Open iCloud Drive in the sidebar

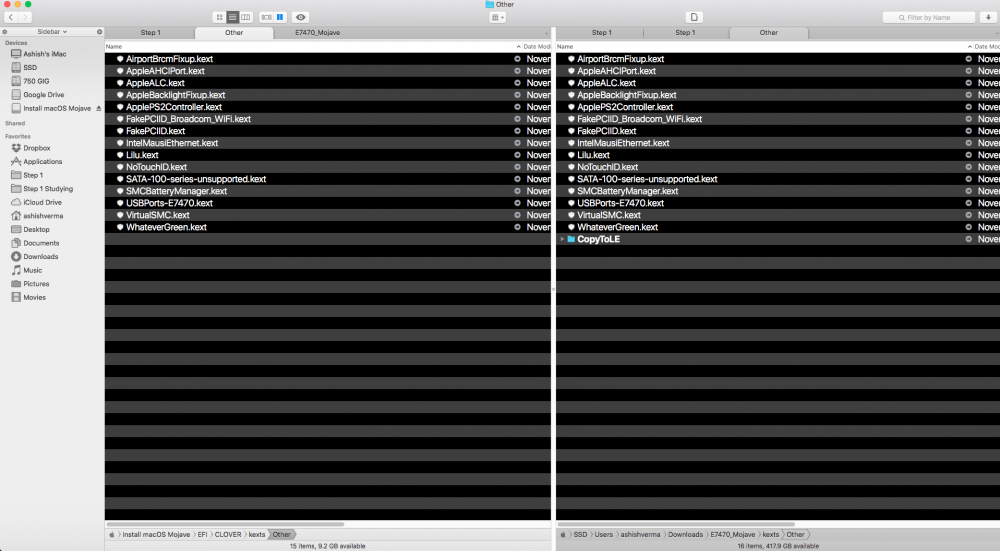[x=41, y=202]
